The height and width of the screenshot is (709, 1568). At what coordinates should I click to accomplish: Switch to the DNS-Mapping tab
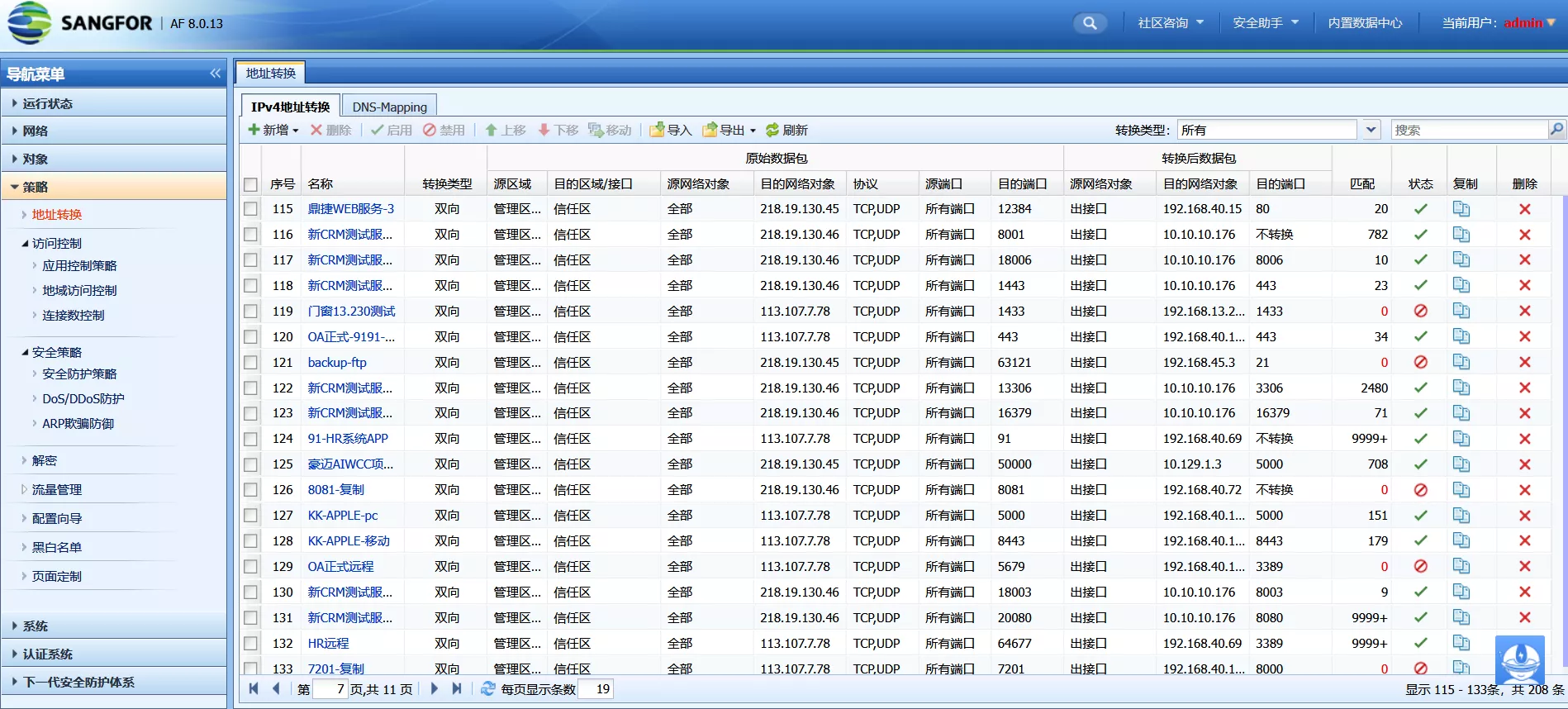pyautogui.click(x=389, y=107)
